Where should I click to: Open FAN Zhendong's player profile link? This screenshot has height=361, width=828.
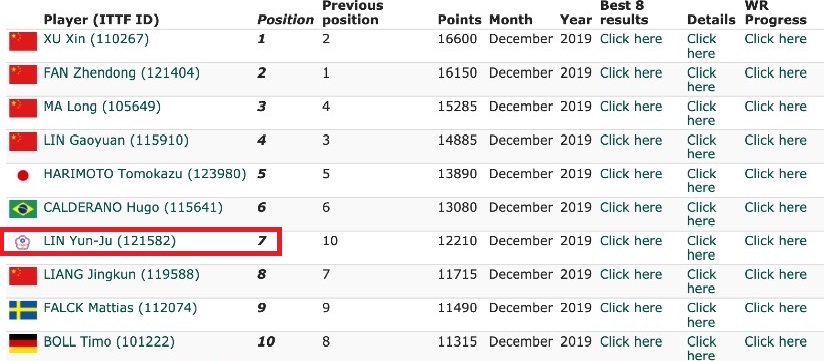122,73
